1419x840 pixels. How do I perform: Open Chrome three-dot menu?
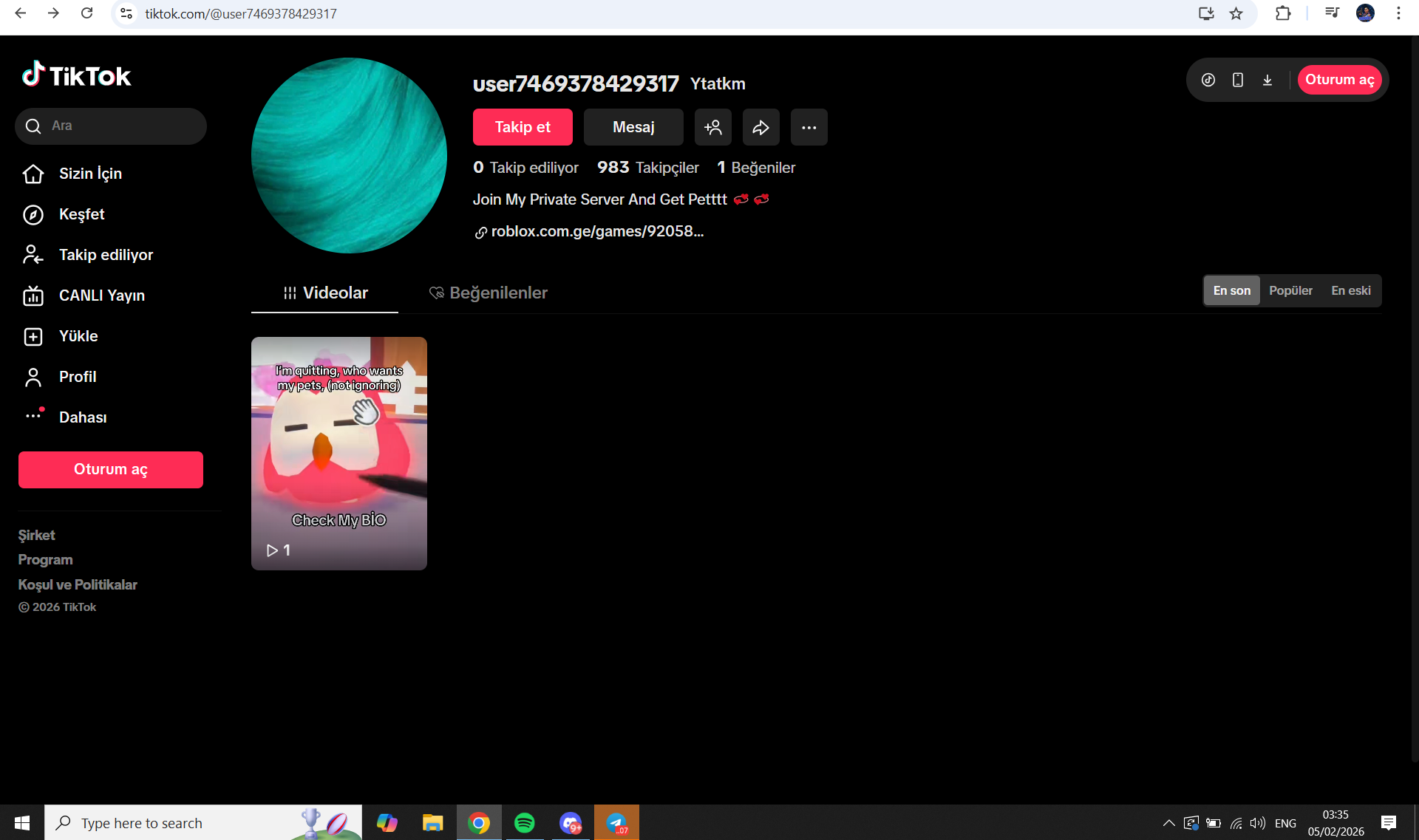pyautogui.click(x=1398, y=13)
